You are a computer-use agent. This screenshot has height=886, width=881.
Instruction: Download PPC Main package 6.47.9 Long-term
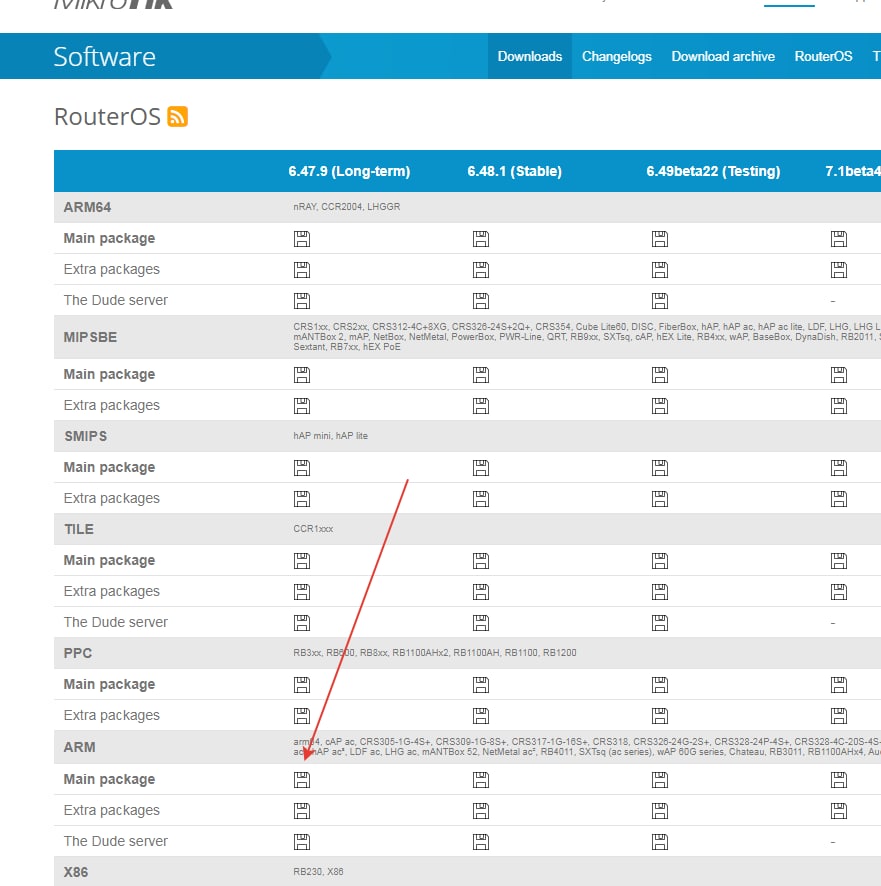pos(302,685)
